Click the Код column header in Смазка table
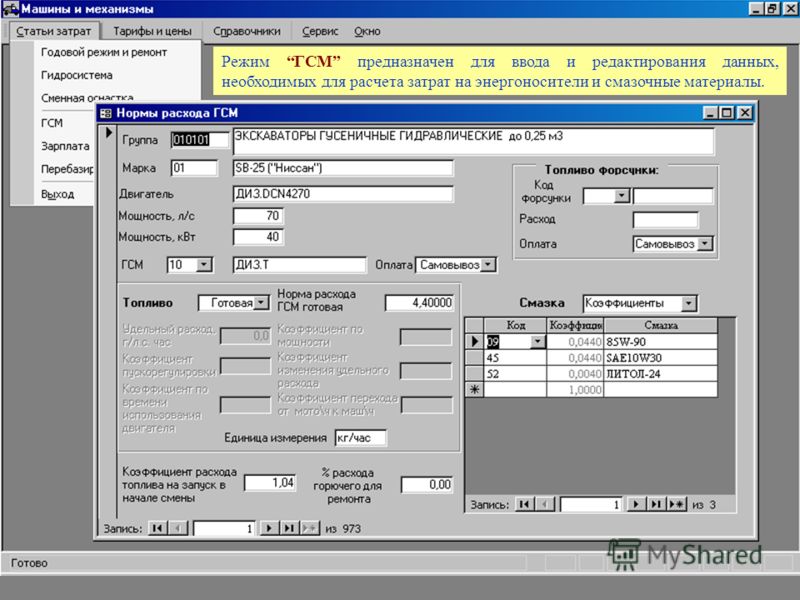 (515, 325)
